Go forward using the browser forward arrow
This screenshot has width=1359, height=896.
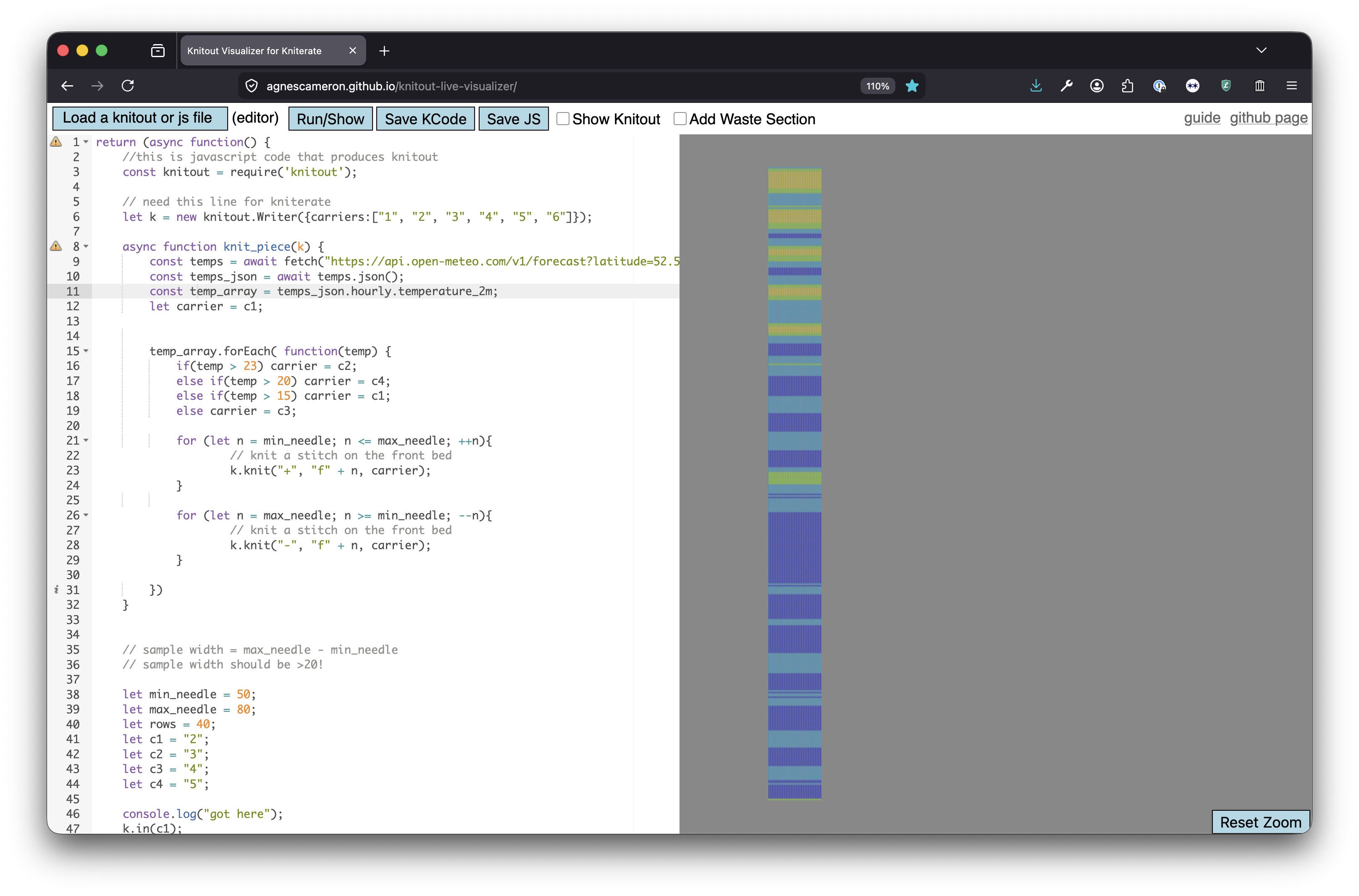point(98,86)
